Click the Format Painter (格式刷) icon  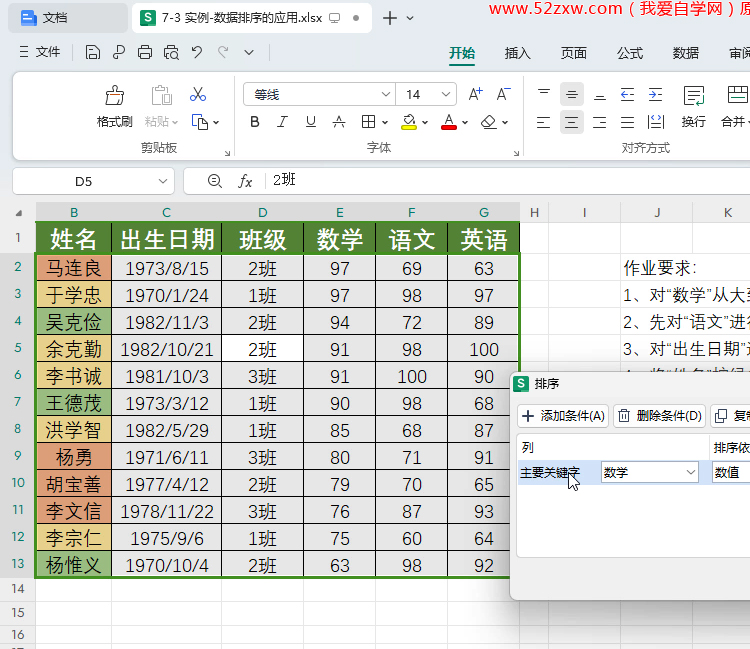pyautogui.click(x=114, y=95)
